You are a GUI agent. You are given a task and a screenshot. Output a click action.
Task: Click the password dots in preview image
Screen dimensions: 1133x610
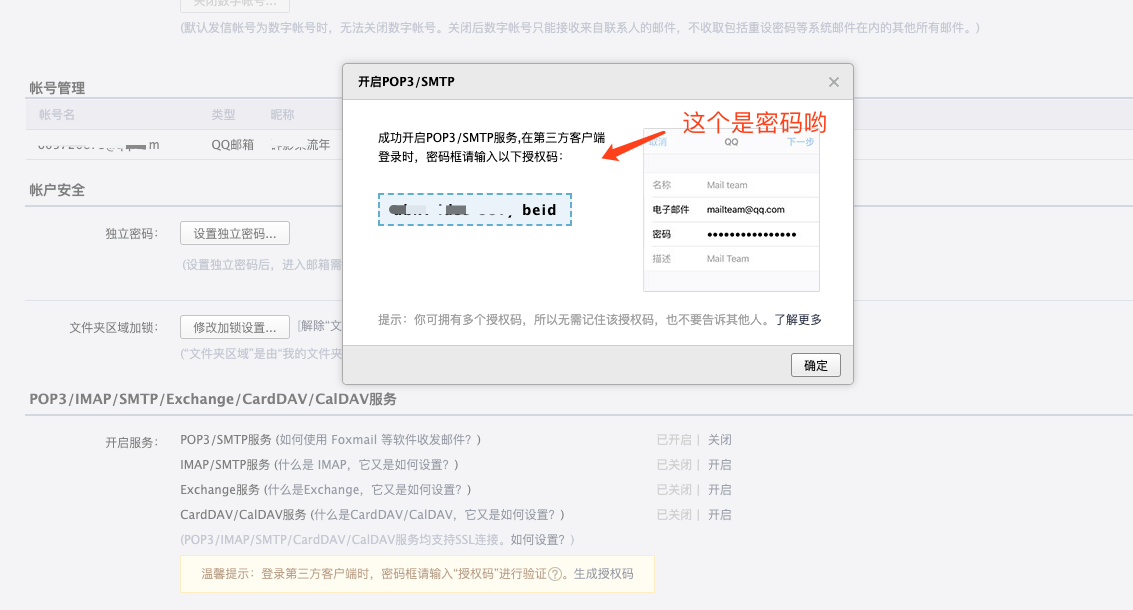pos(751,234)
